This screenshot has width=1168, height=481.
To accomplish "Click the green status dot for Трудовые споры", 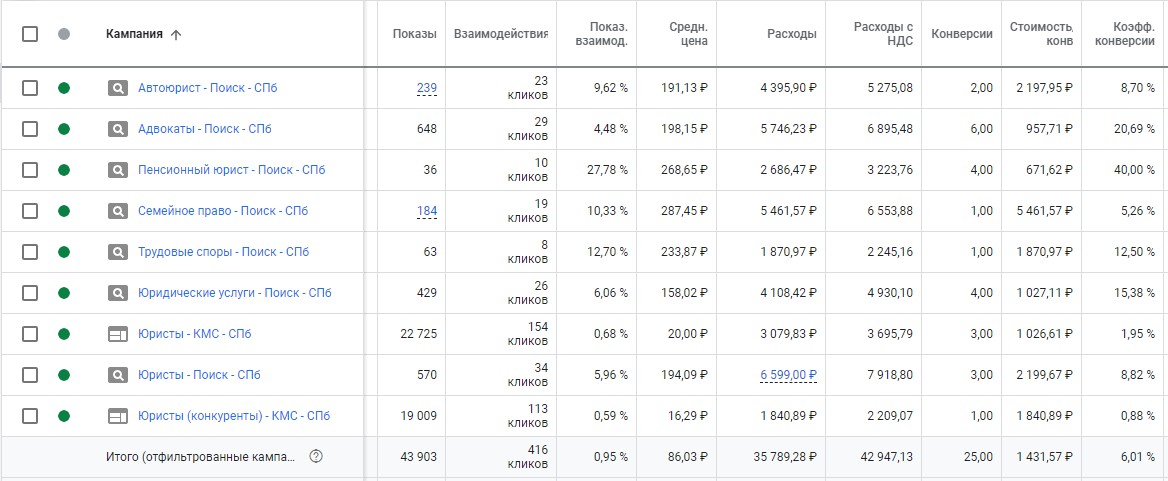I will [x=64, y=252].
